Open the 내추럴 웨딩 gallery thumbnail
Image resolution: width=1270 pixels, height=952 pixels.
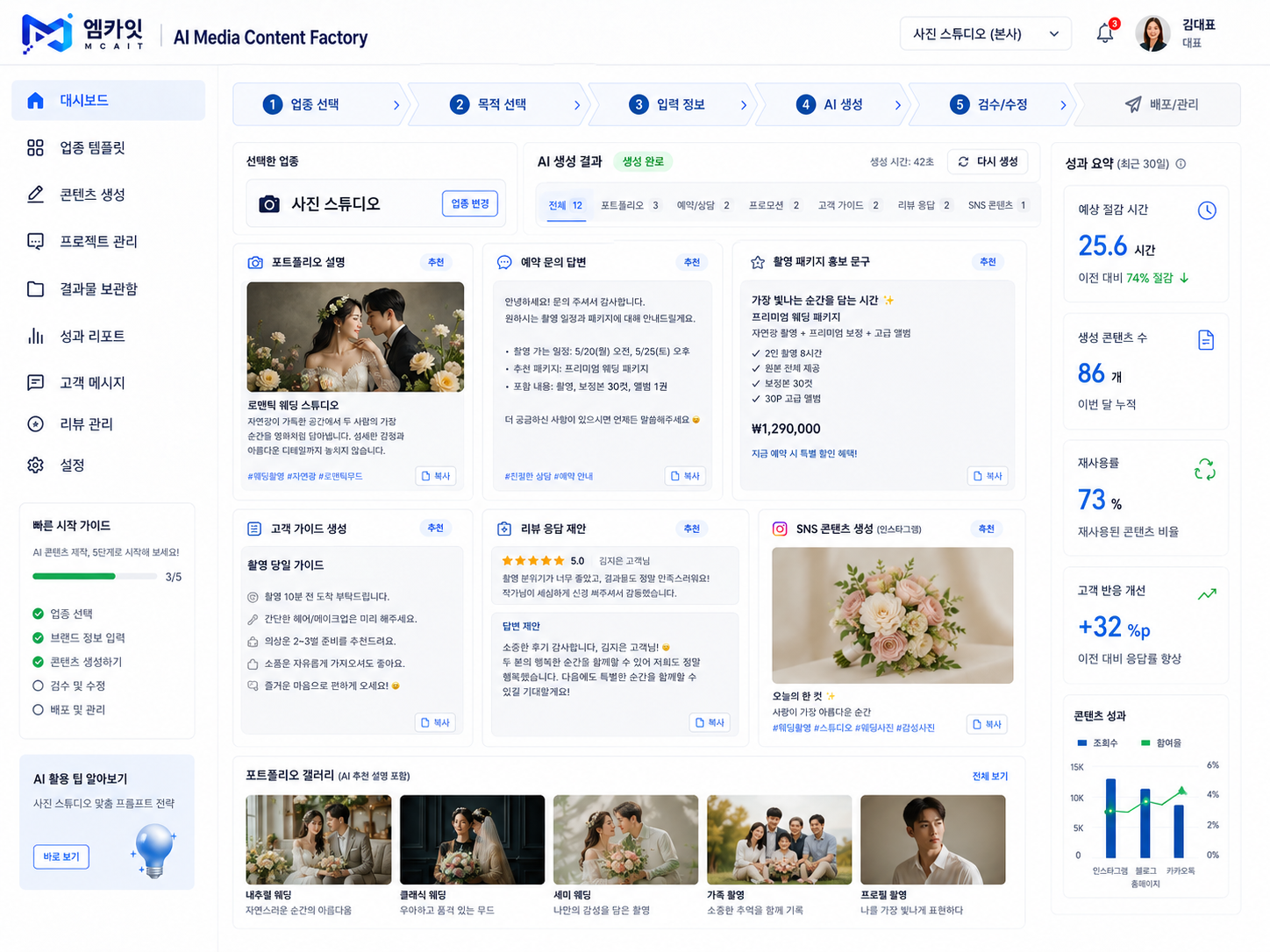[x=318, y=840]
